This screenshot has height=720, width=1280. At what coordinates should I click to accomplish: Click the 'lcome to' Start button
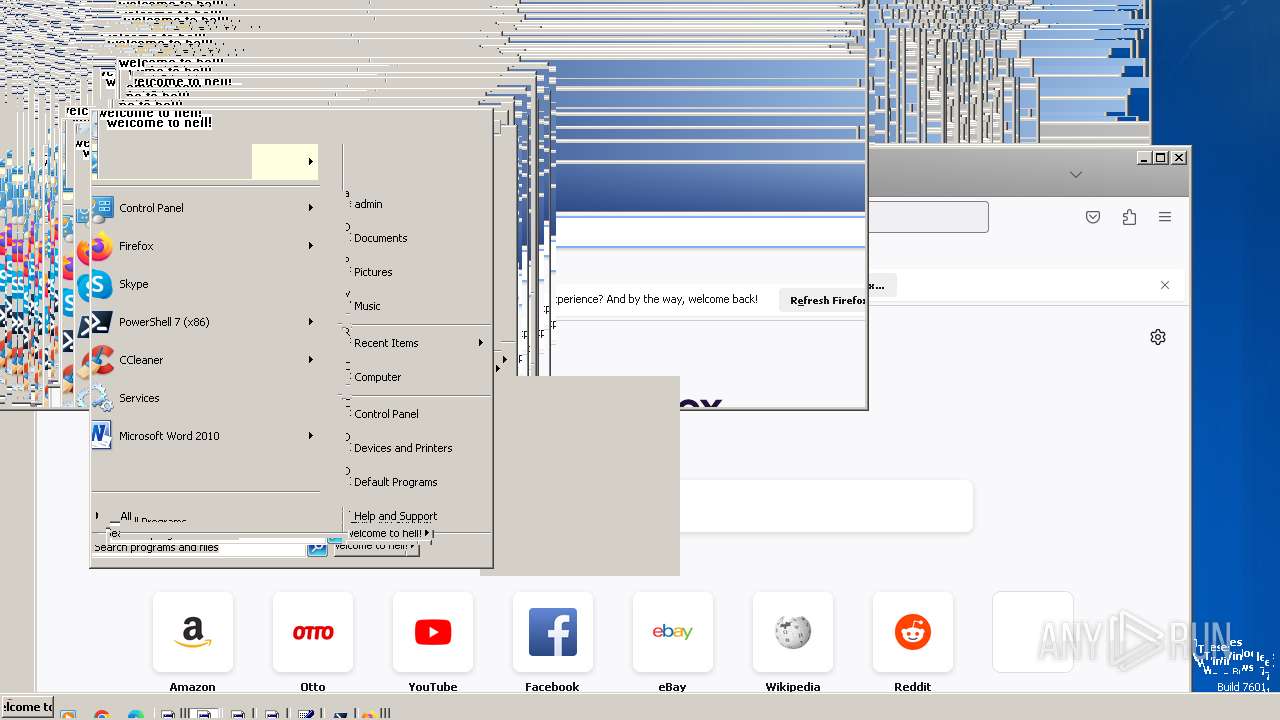pyautogui.click(x=27, y=706)
